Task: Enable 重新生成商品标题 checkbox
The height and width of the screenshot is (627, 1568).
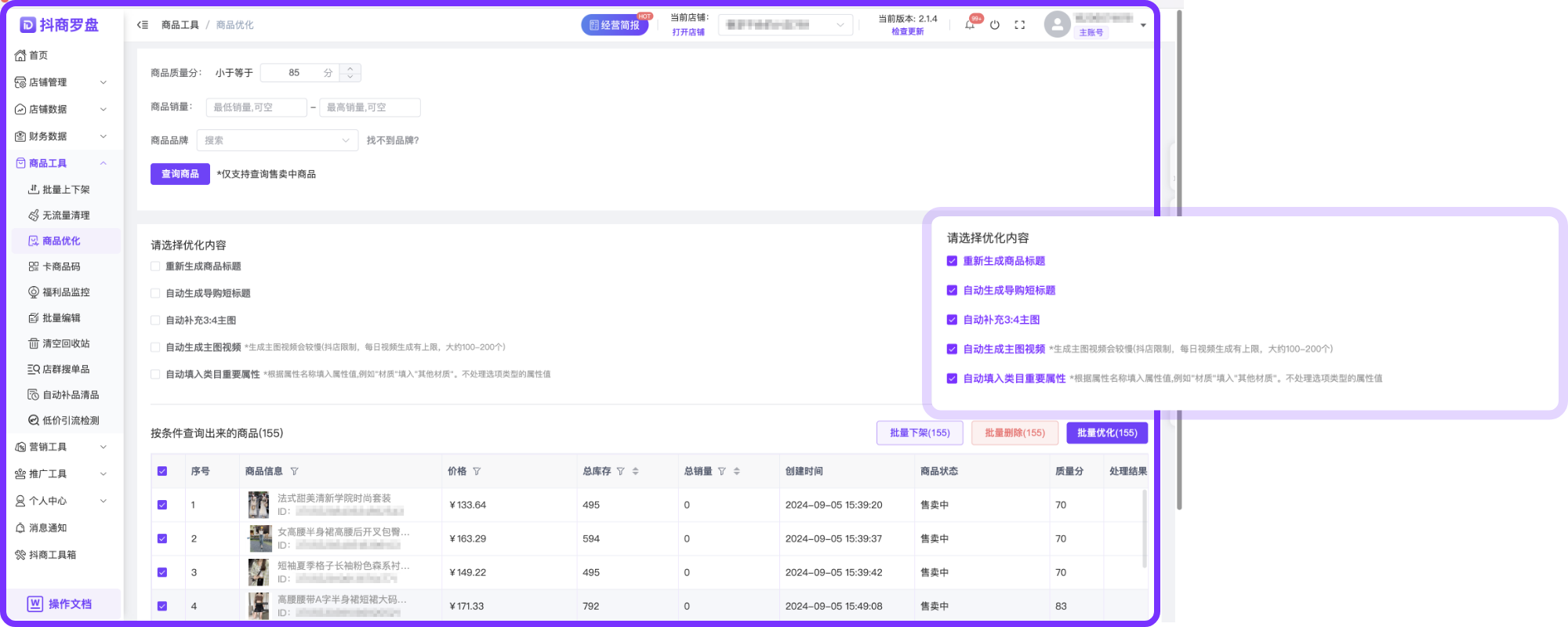Action: point(155,266)
